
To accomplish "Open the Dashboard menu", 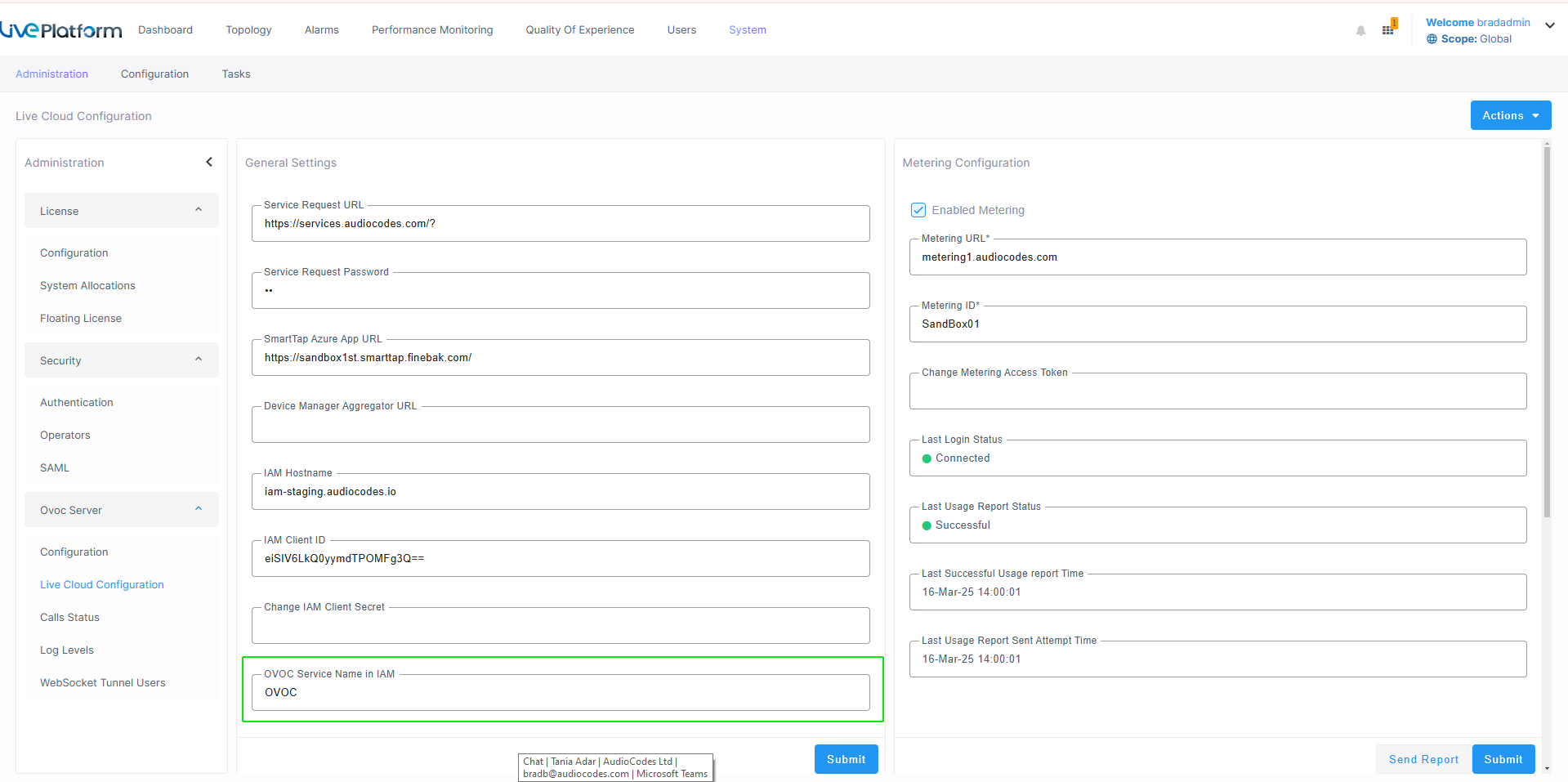I will 165,29.
